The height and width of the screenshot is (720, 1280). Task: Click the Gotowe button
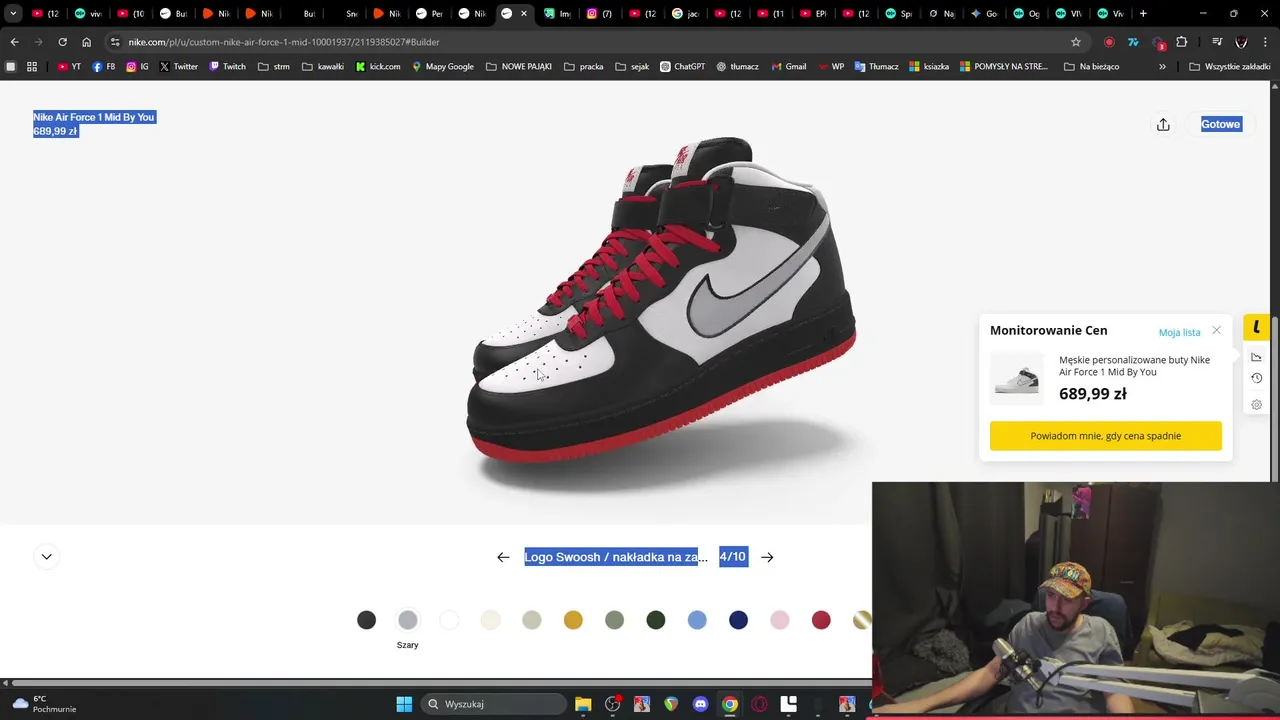pyautogui.click(x=1221, y=124)
